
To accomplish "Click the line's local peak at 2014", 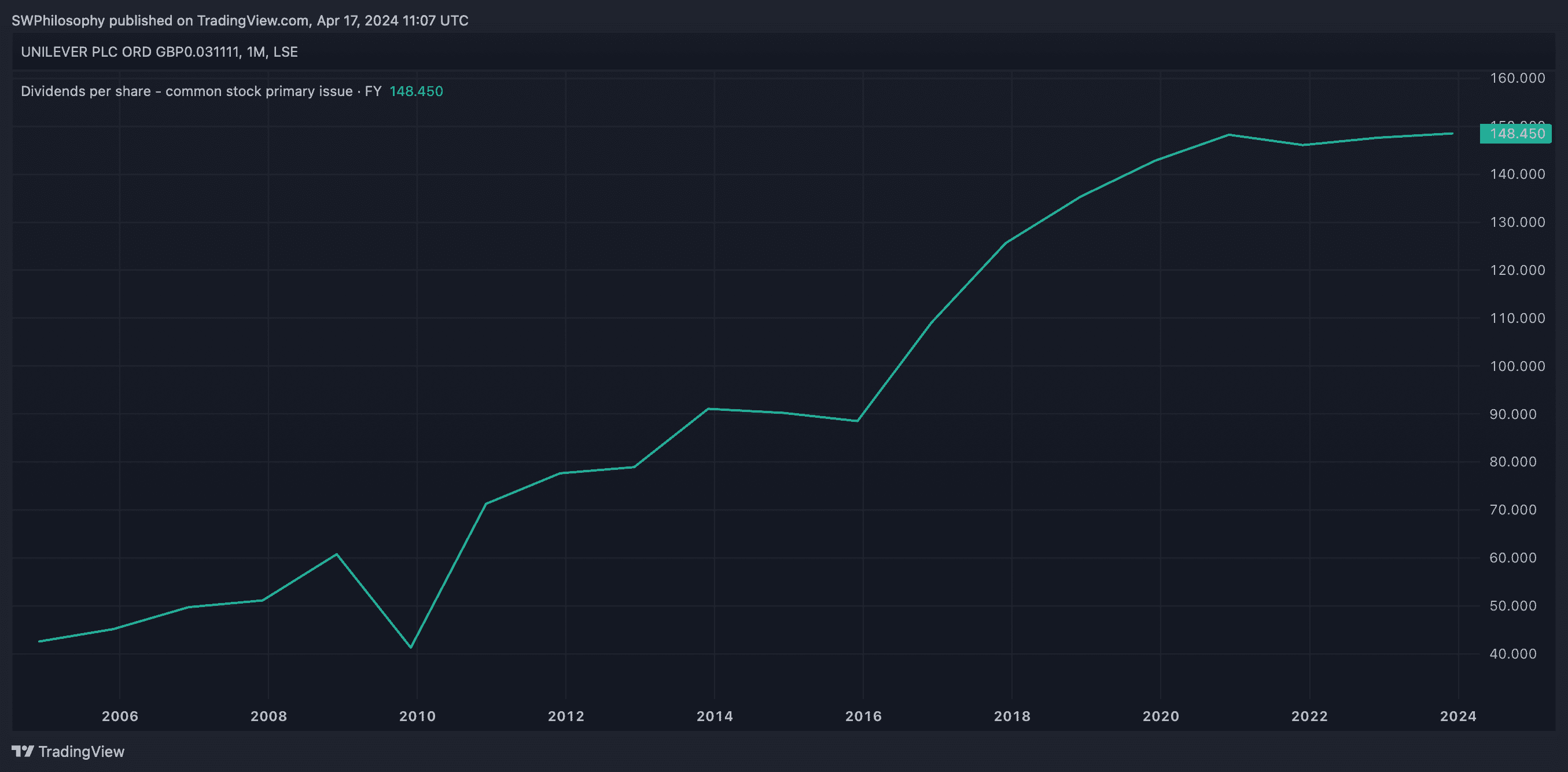I will 708,409.
